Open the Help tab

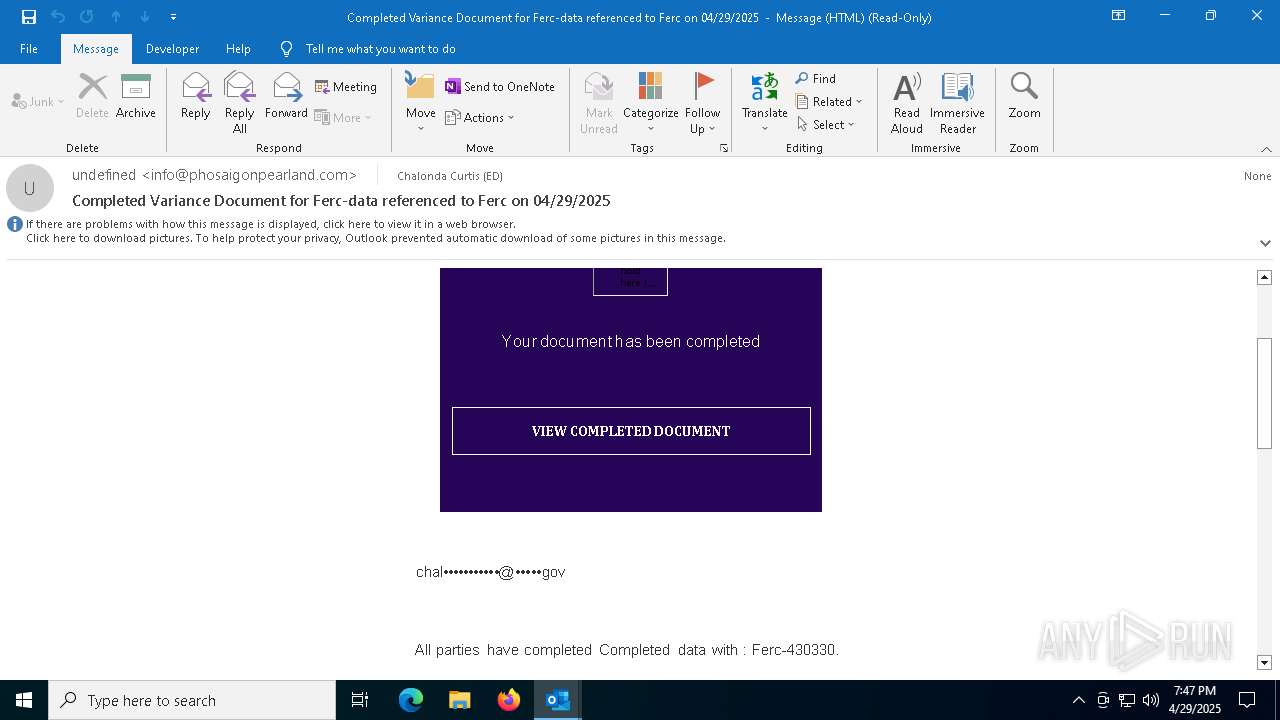coord(238,49)
